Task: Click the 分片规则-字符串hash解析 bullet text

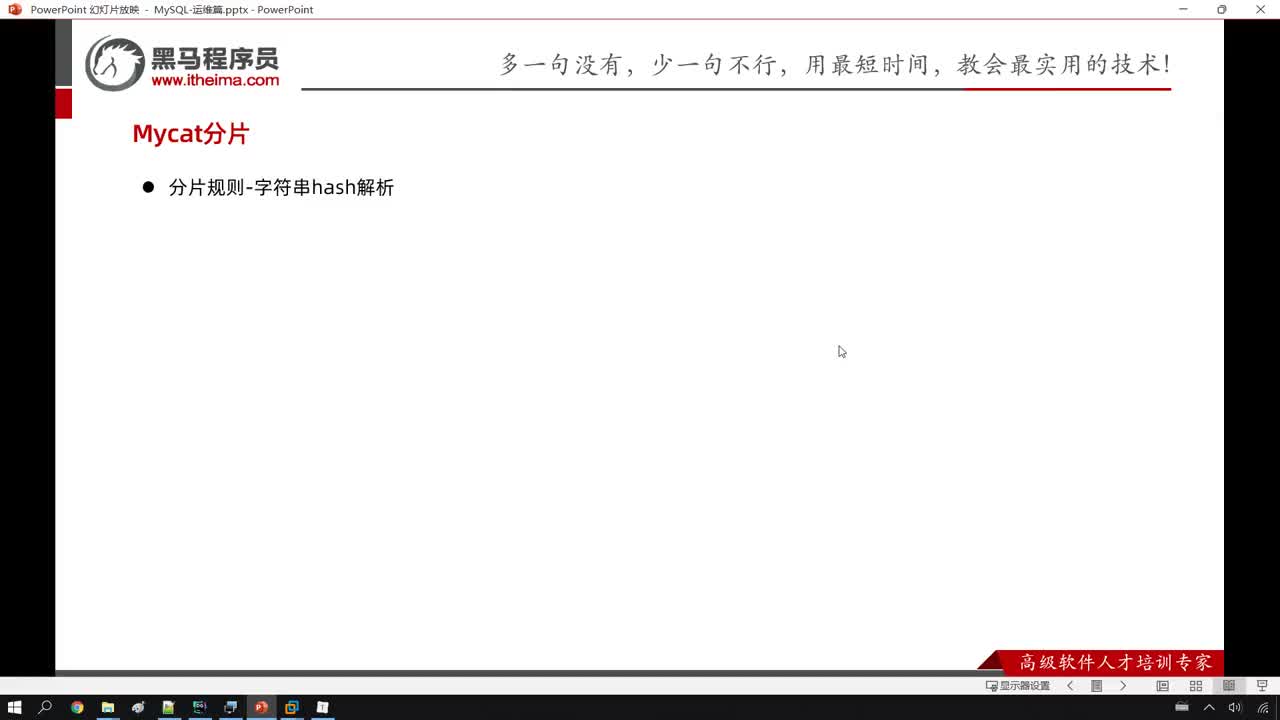Action: [x=281, y=187]
